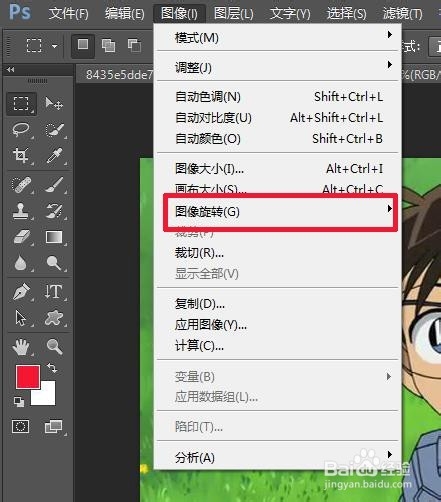Reset default foreground and background colors

pyautogui.click(x=19, y=402)
